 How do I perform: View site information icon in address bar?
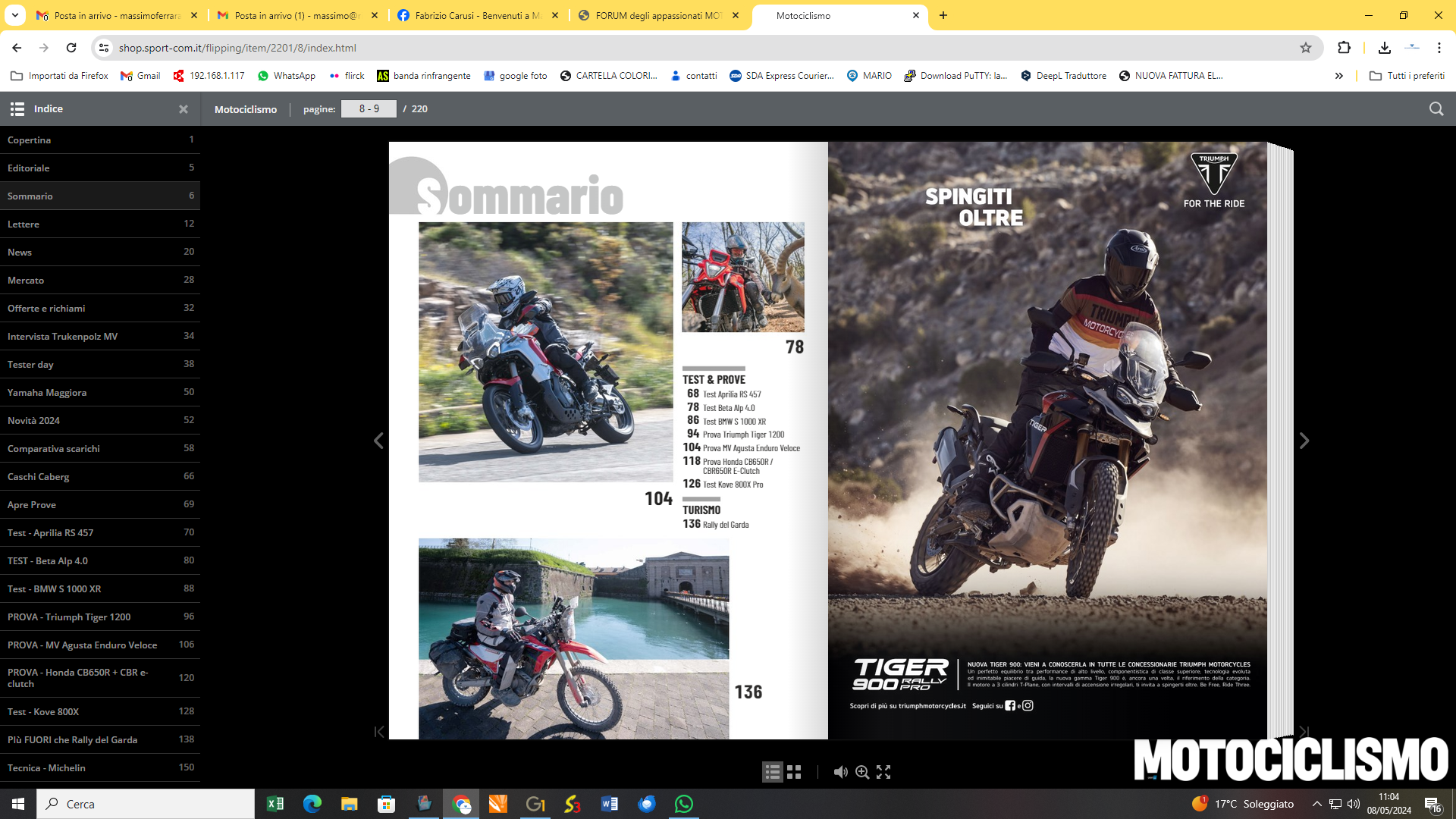click(x=104, y=48)
